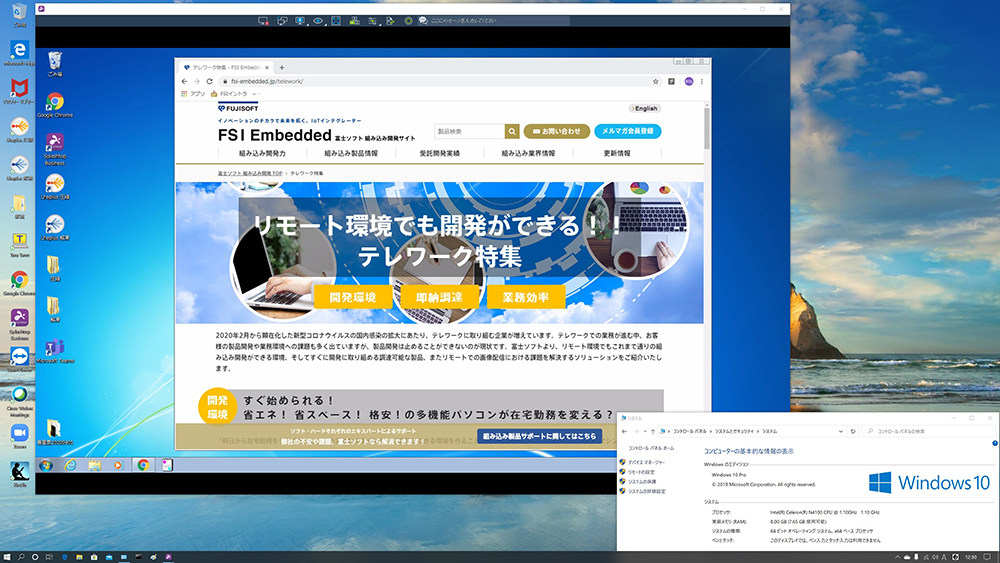
Task: Toggle the green session recording button
Action: (408, 21)
